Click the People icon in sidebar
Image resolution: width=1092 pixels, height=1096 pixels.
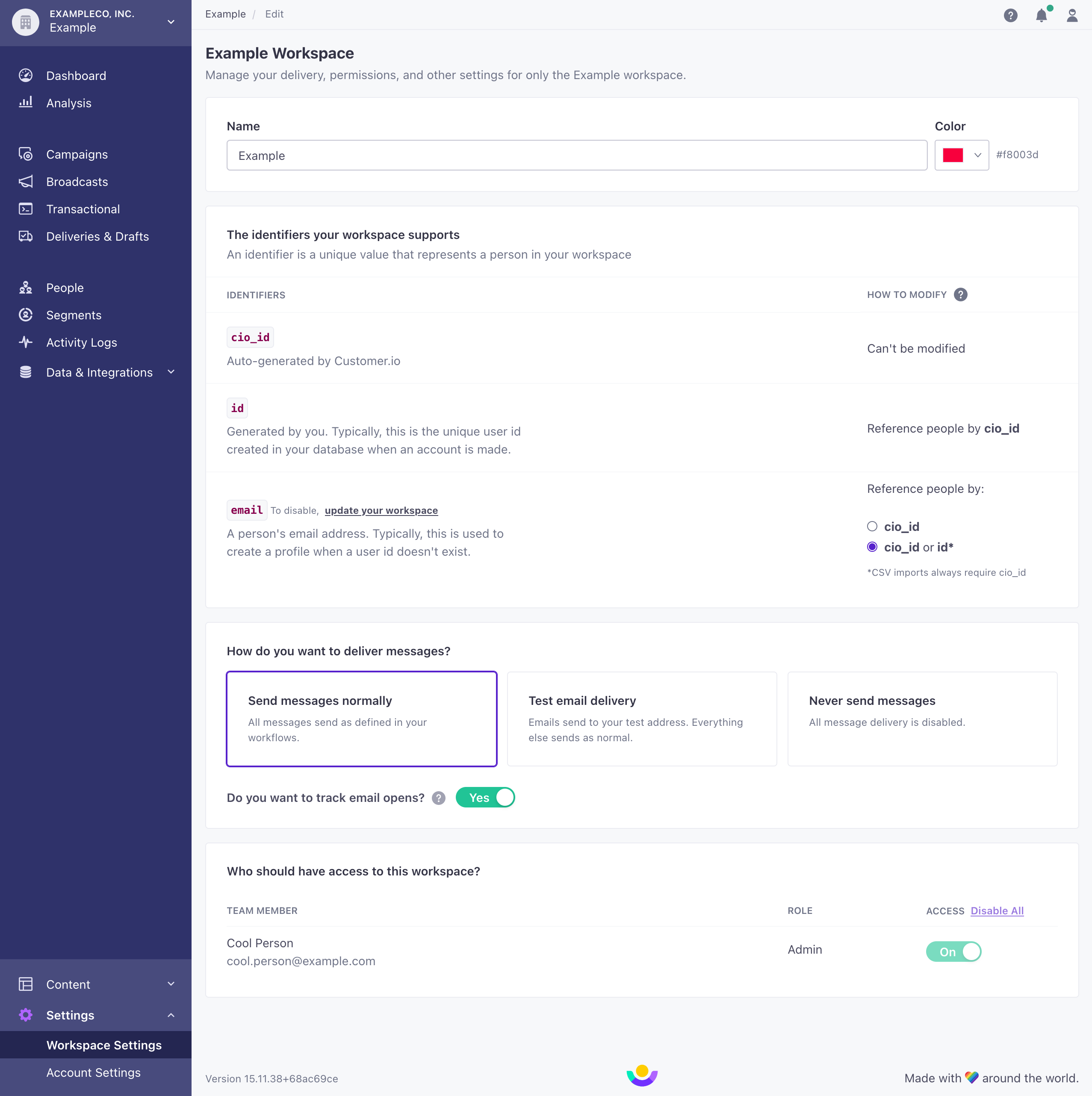tap(26, 288)
